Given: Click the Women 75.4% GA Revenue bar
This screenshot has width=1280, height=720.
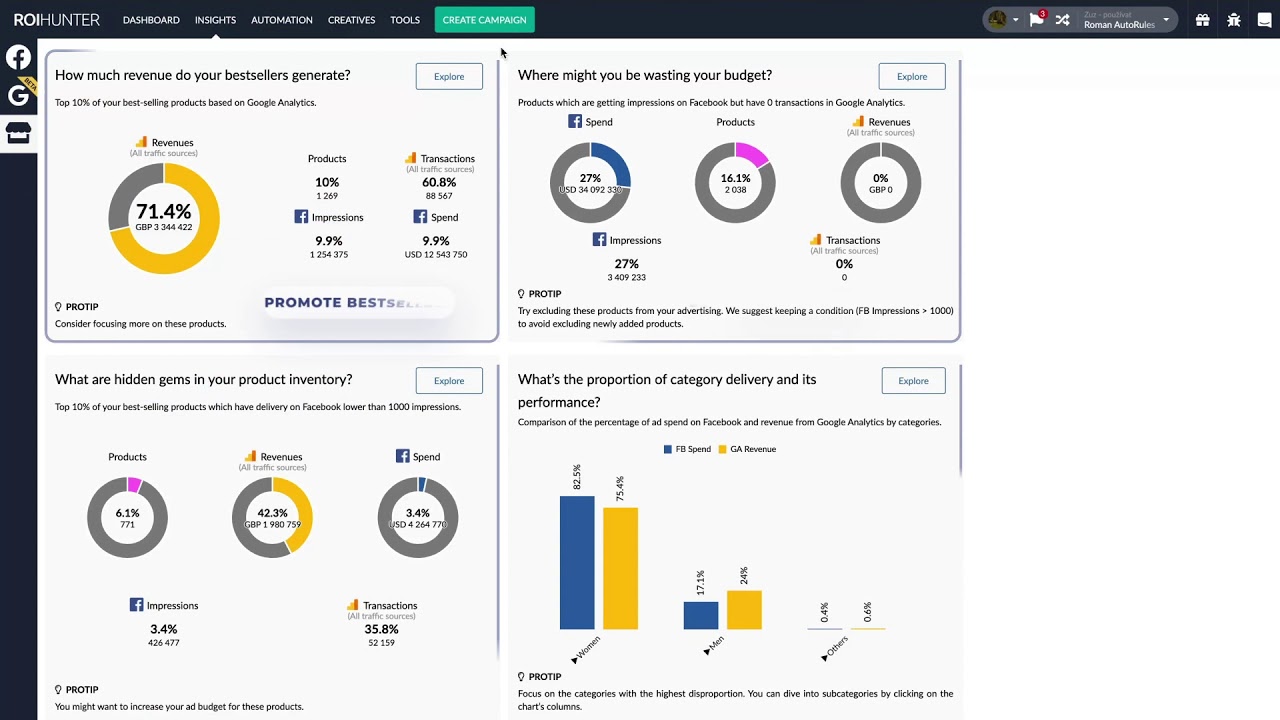Looking at the screenshot, I should pyautogui.click(x=620, y=569).
